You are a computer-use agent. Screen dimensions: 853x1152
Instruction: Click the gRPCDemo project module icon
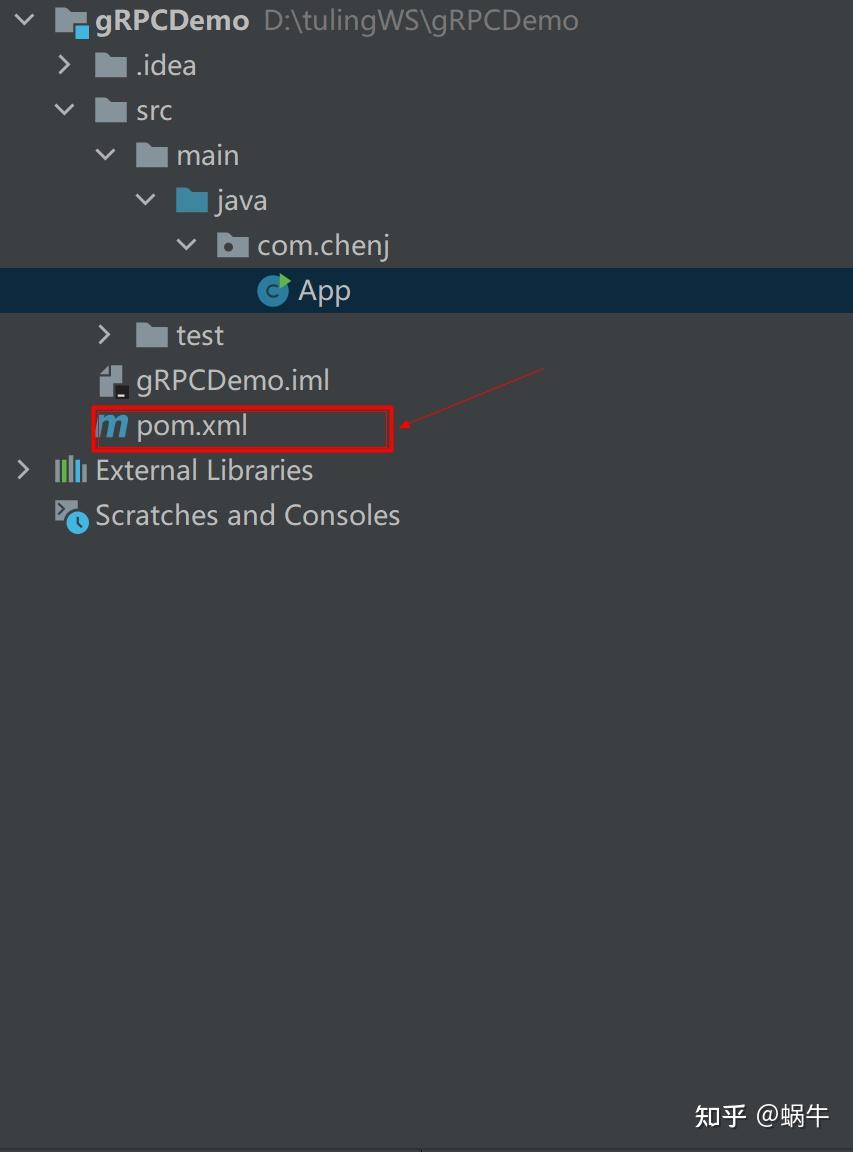pos(71,21)
